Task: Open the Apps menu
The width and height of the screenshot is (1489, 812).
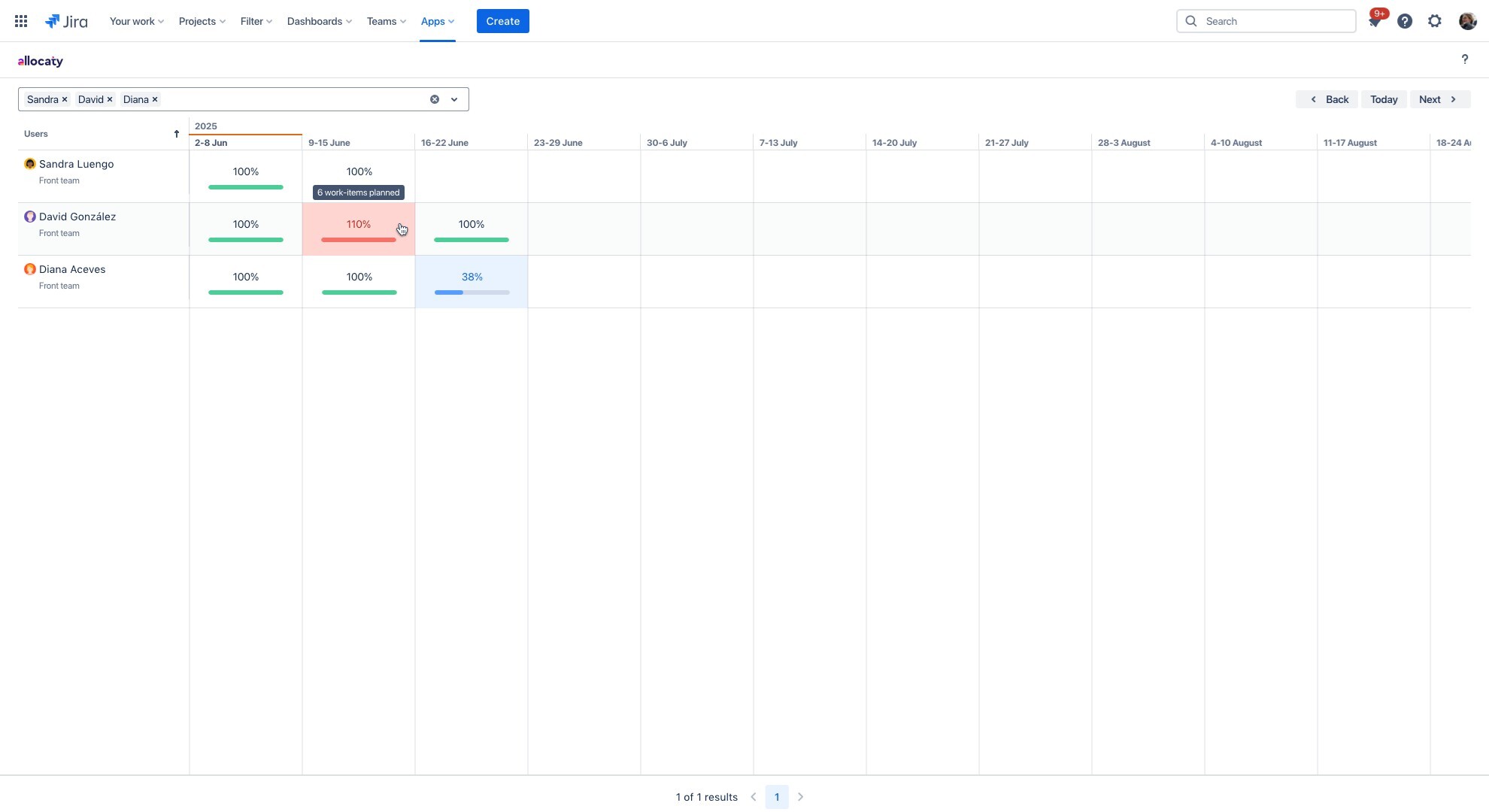Action: point(436,21)
